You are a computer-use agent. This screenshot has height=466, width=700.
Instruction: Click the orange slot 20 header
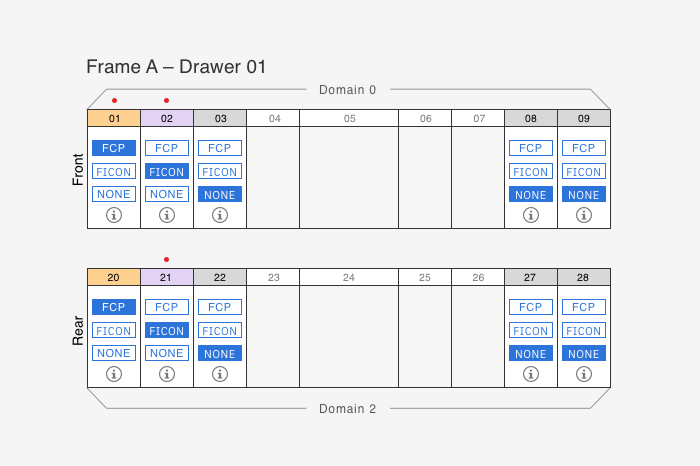point(114,277)
